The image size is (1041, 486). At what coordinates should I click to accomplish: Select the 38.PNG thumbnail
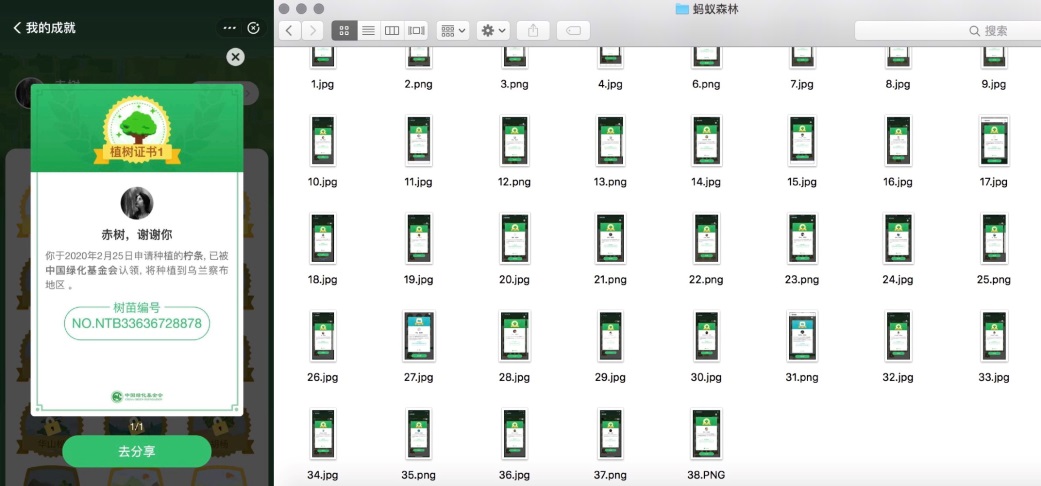706,434
